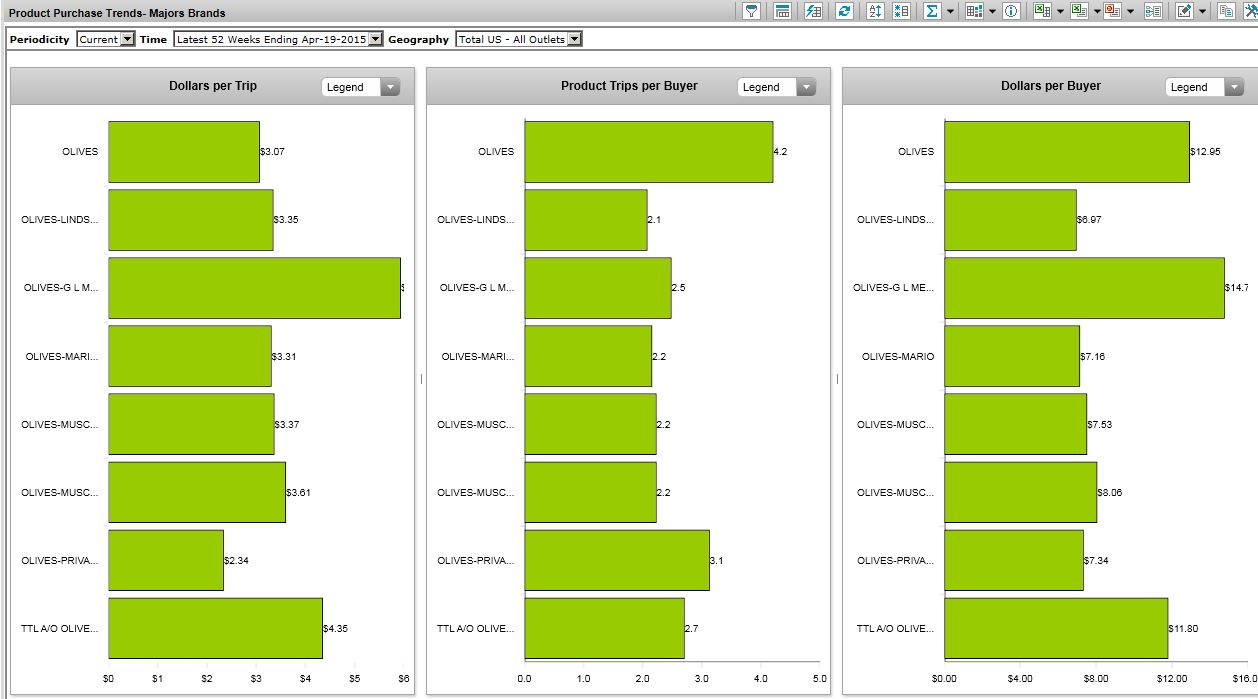Click the filter funnel icon in toolbar
This screenshot has height=699, width=1258.
click(751, 11)
